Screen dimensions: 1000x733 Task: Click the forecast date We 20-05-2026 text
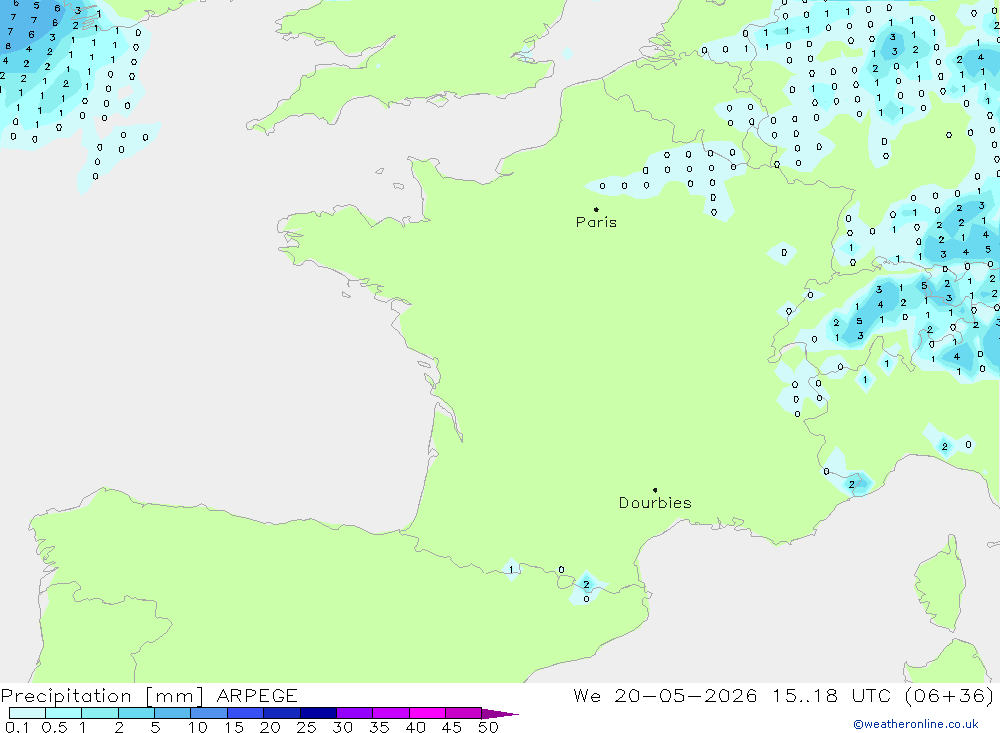click(665, 695)
